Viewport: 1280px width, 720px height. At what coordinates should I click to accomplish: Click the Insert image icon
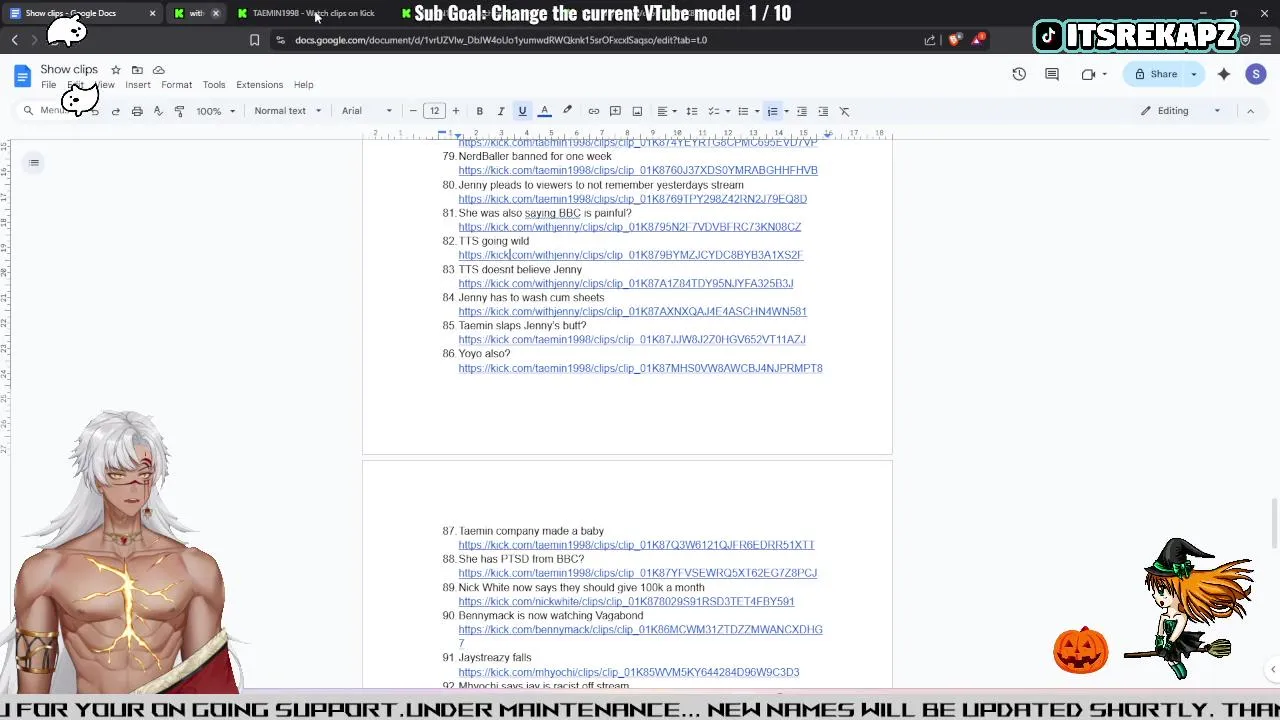click(637, 111)
